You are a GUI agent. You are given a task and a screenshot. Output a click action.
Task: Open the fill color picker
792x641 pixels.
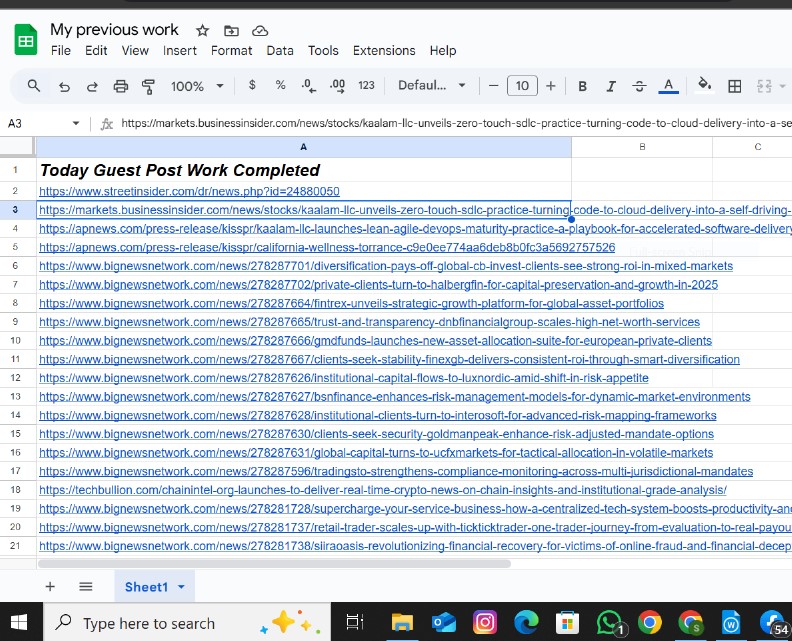[705, 85]
